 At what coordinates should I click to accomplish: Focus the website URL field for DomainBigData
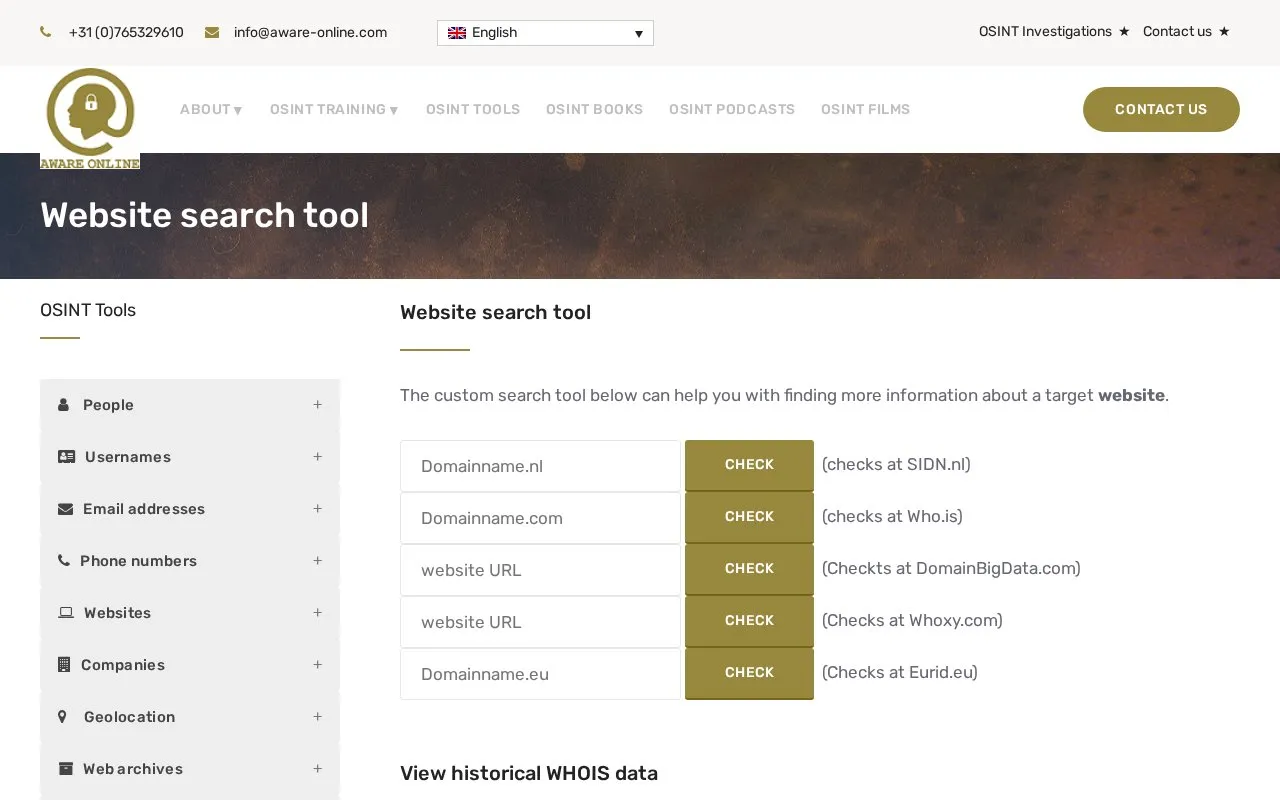point(540,570)
